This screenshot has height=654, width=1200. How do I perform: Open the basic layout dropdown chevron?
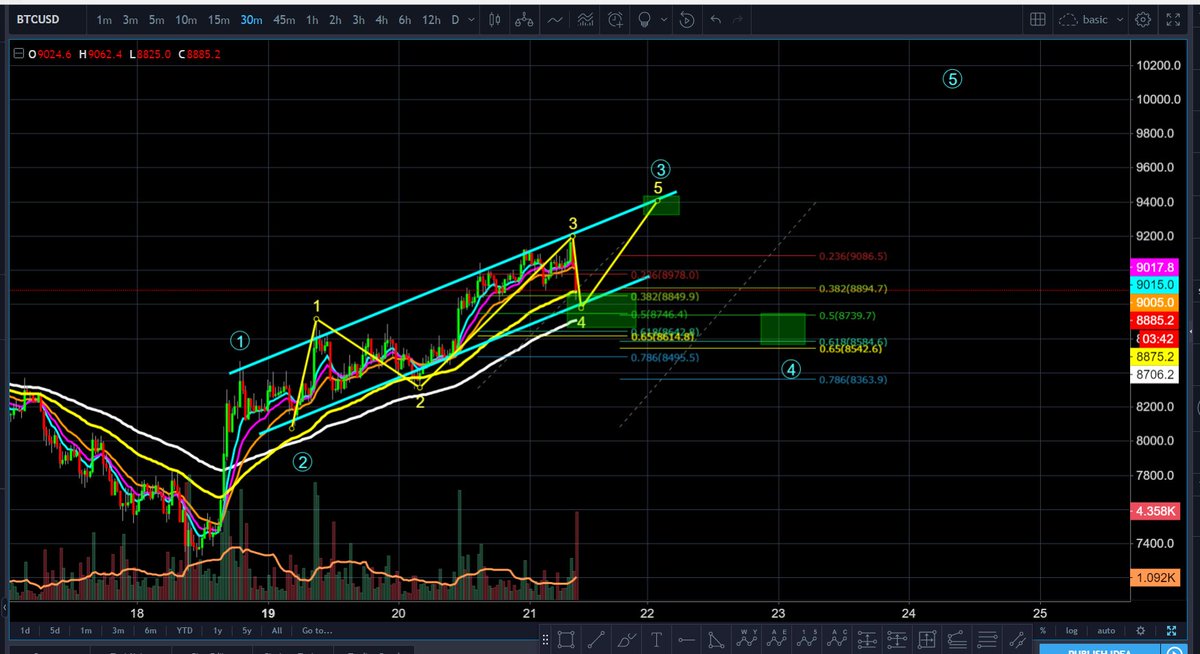coord(1119,20)
